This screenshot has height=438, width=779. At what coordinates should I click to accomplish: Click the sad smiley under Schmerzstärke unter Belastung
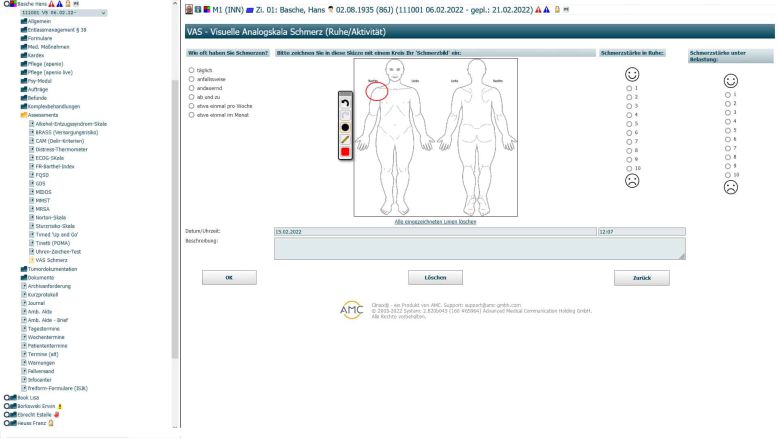pos(730,187)
